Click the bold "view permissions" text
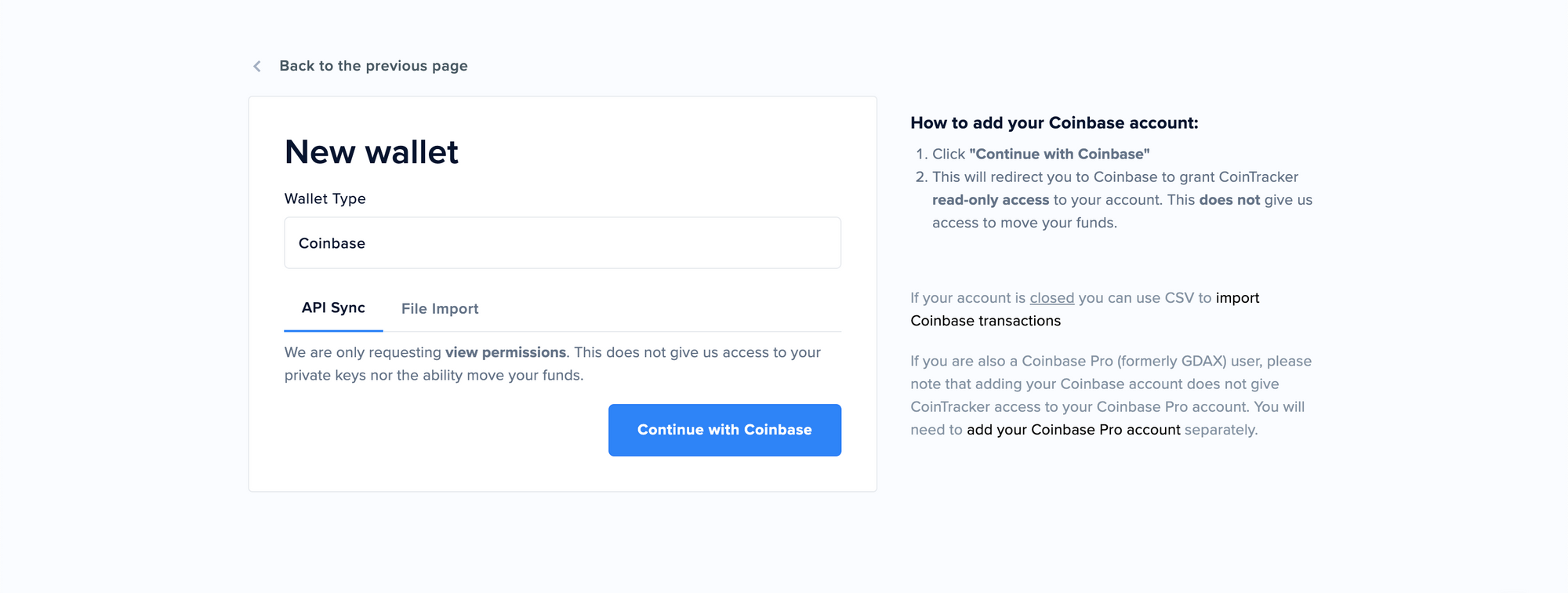 click(505, 353)
